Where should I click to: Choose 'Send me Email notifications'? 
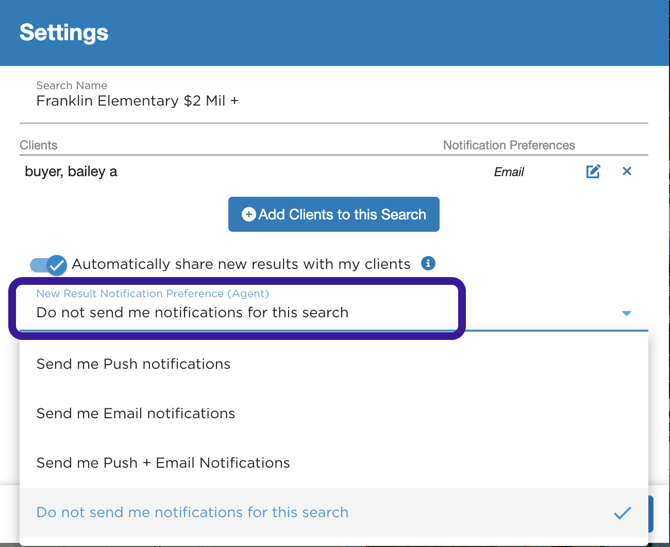(x=135, y=413)
